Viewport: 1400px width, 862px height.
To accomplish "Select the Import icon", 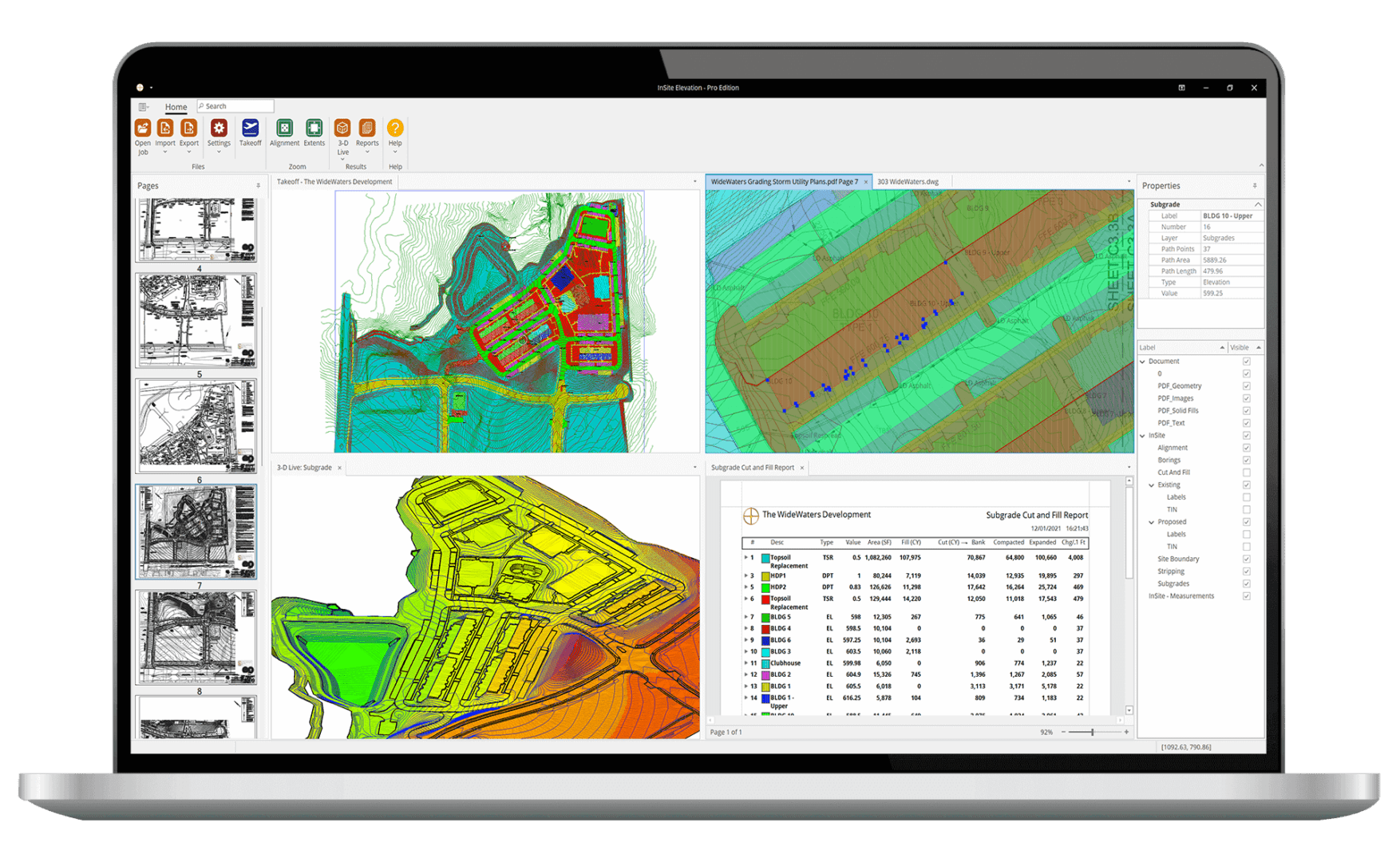I will coord(165,129).
